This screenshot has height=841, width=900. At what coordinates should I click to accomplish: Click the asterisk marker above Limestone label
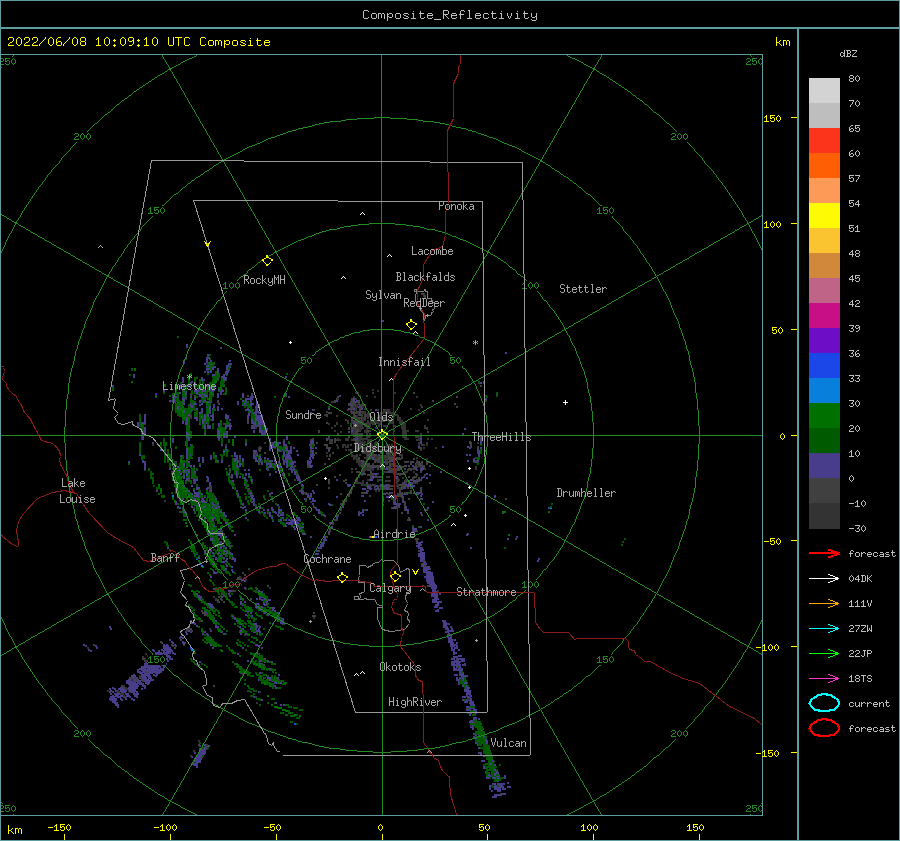point(189,377)
